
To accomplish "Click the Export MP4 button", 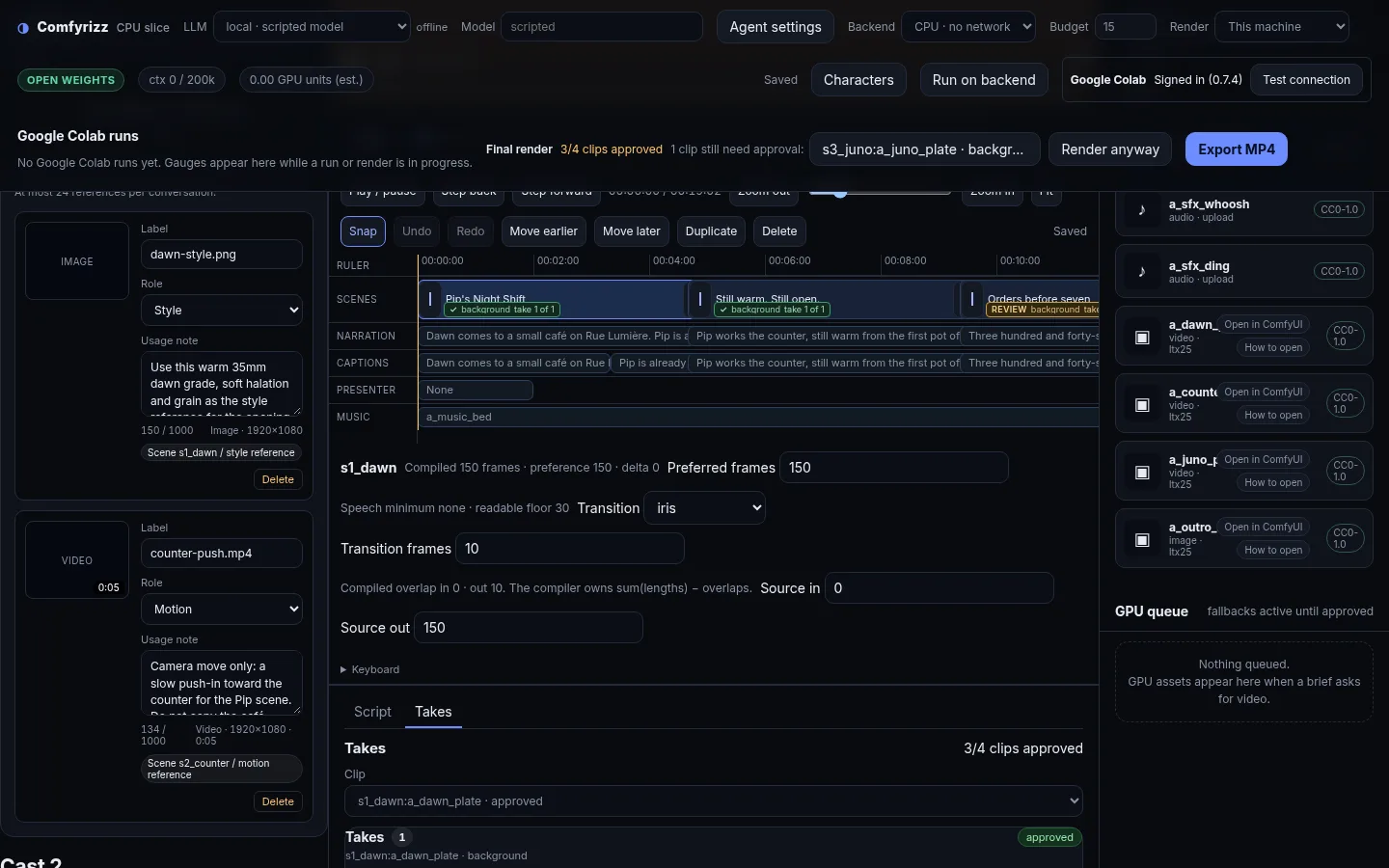I will pyautogui.click(x=1237, y=149).
